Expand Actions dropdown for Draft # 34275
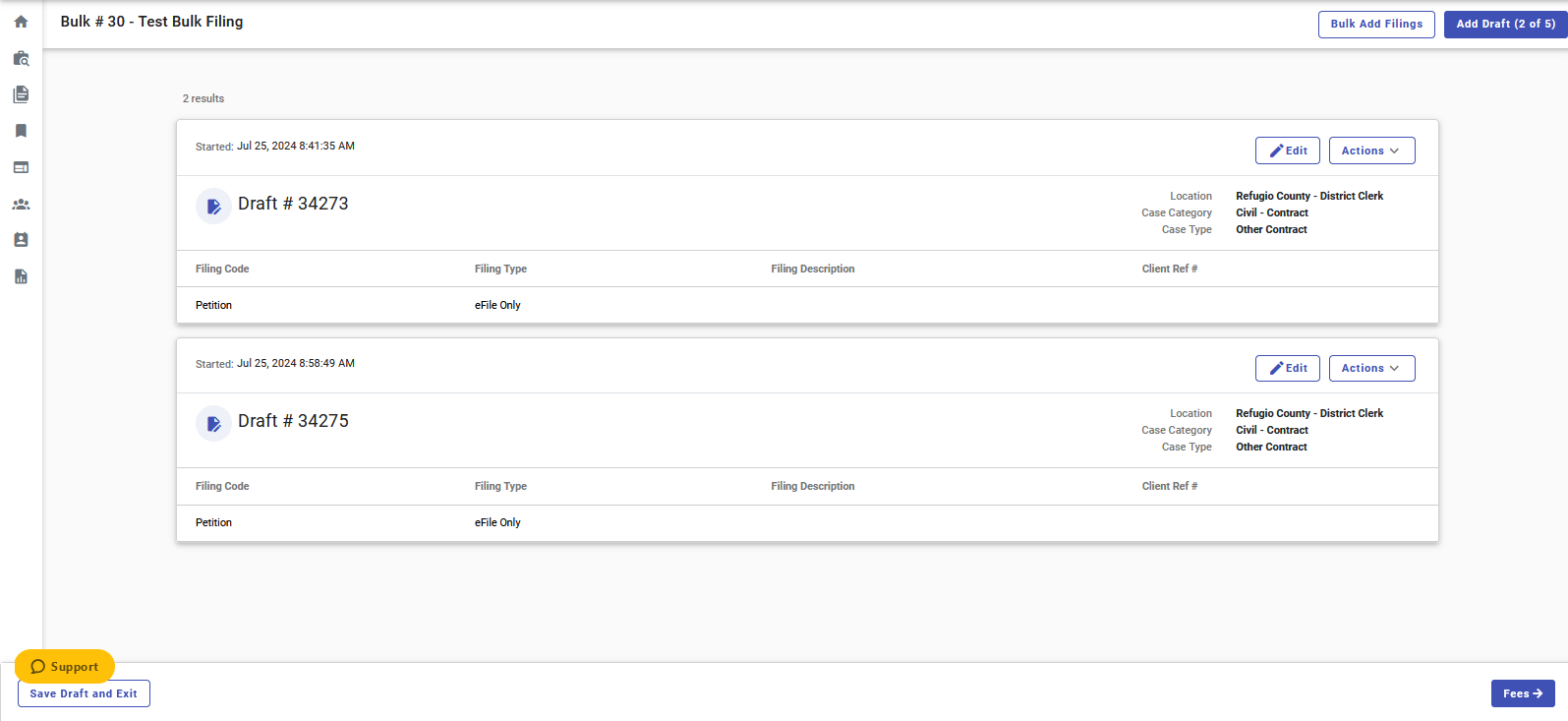Viewport: 1568px width, 721px height. tap(1371, 368)
